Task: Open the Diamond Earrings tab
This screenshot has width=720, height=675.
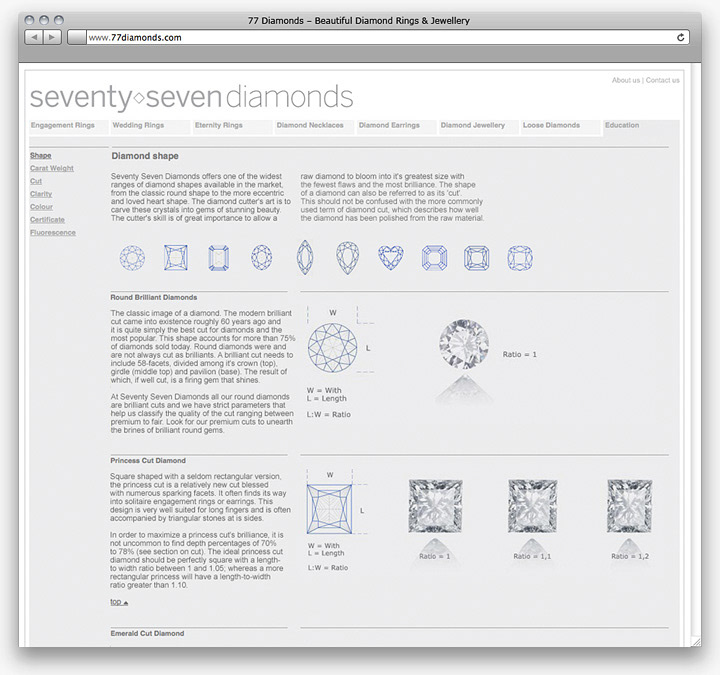Action: (396, 126)
